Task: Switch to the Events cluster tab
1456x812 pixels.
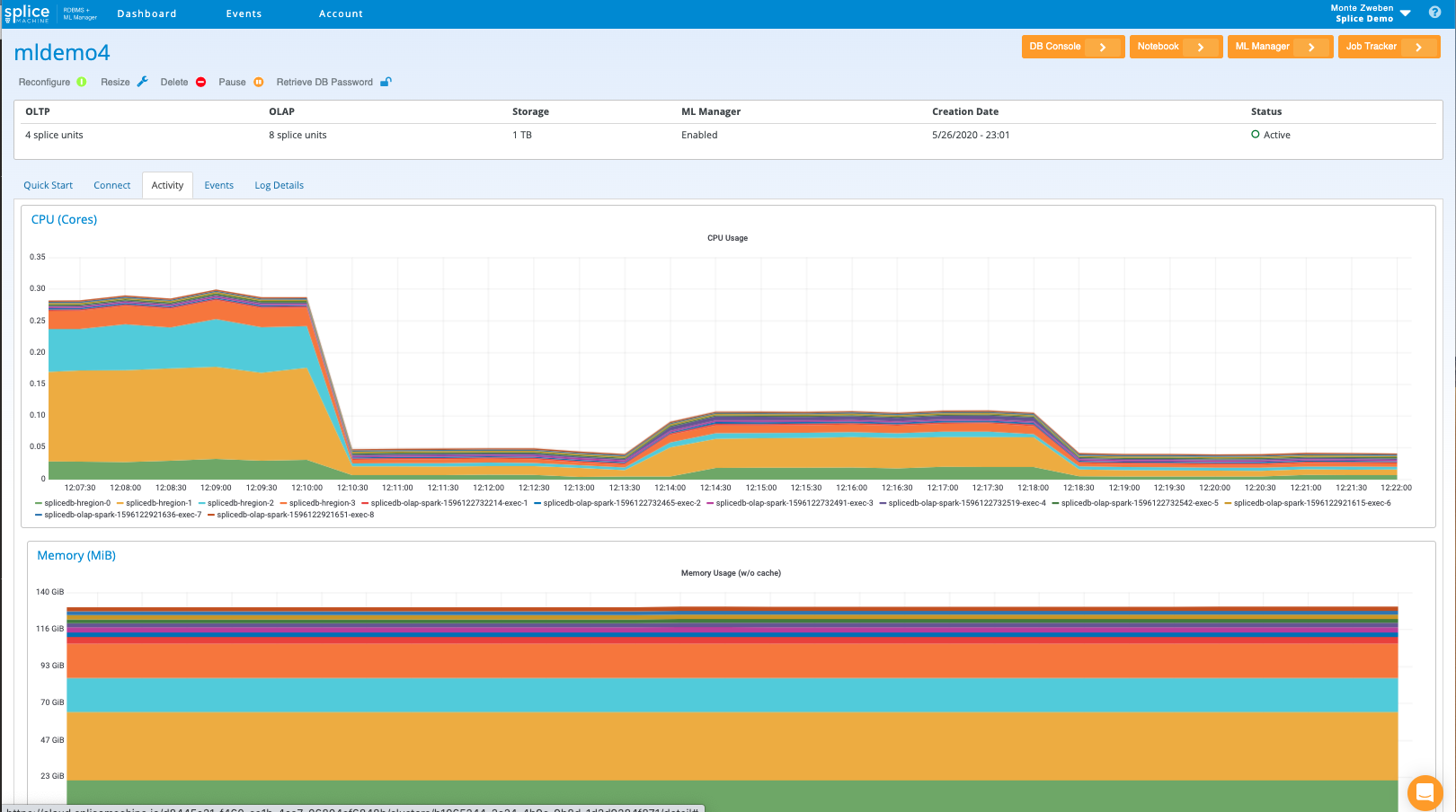Action: pyautogui.click(x=219, y=185)
